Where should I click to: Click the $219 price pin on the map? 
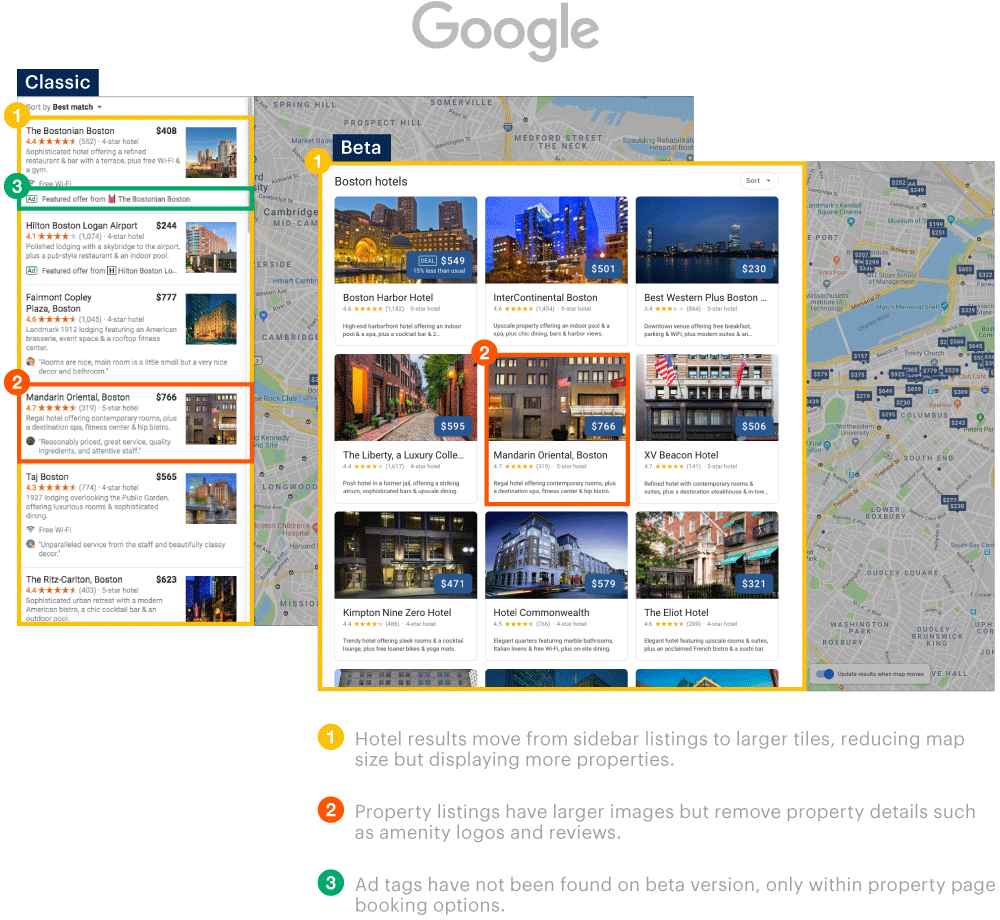click(863, 396)
